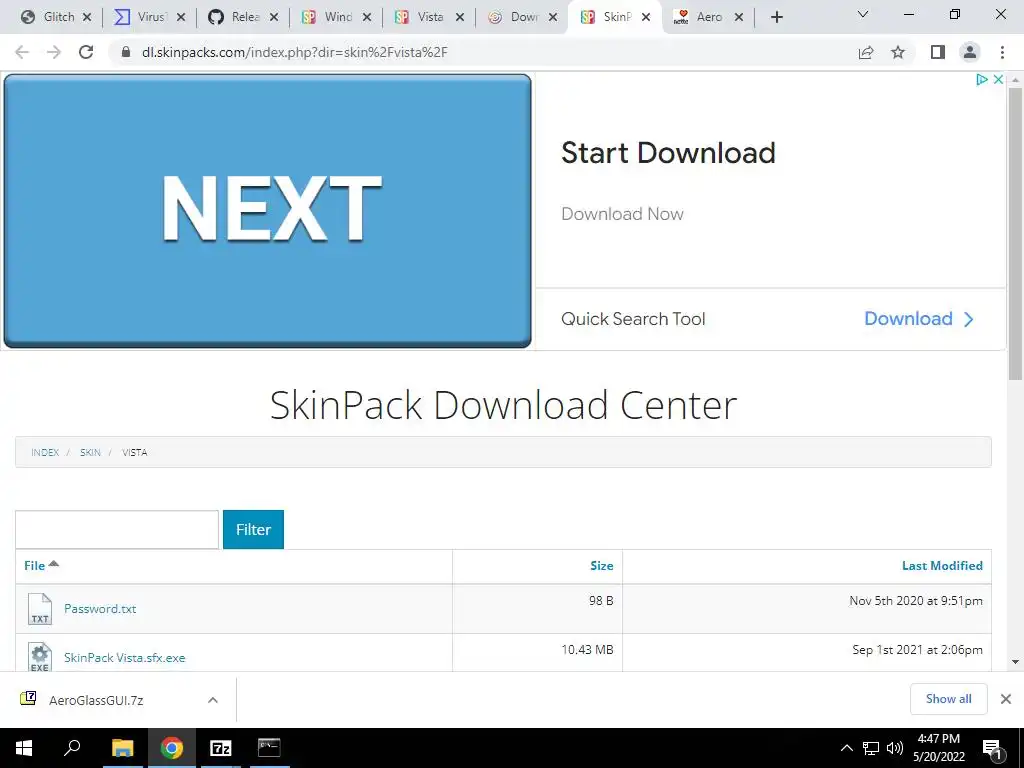The height and width of the screenshot is (768, 1024).
Task: Toggle the browser side panel
Action: pos(938,52)
